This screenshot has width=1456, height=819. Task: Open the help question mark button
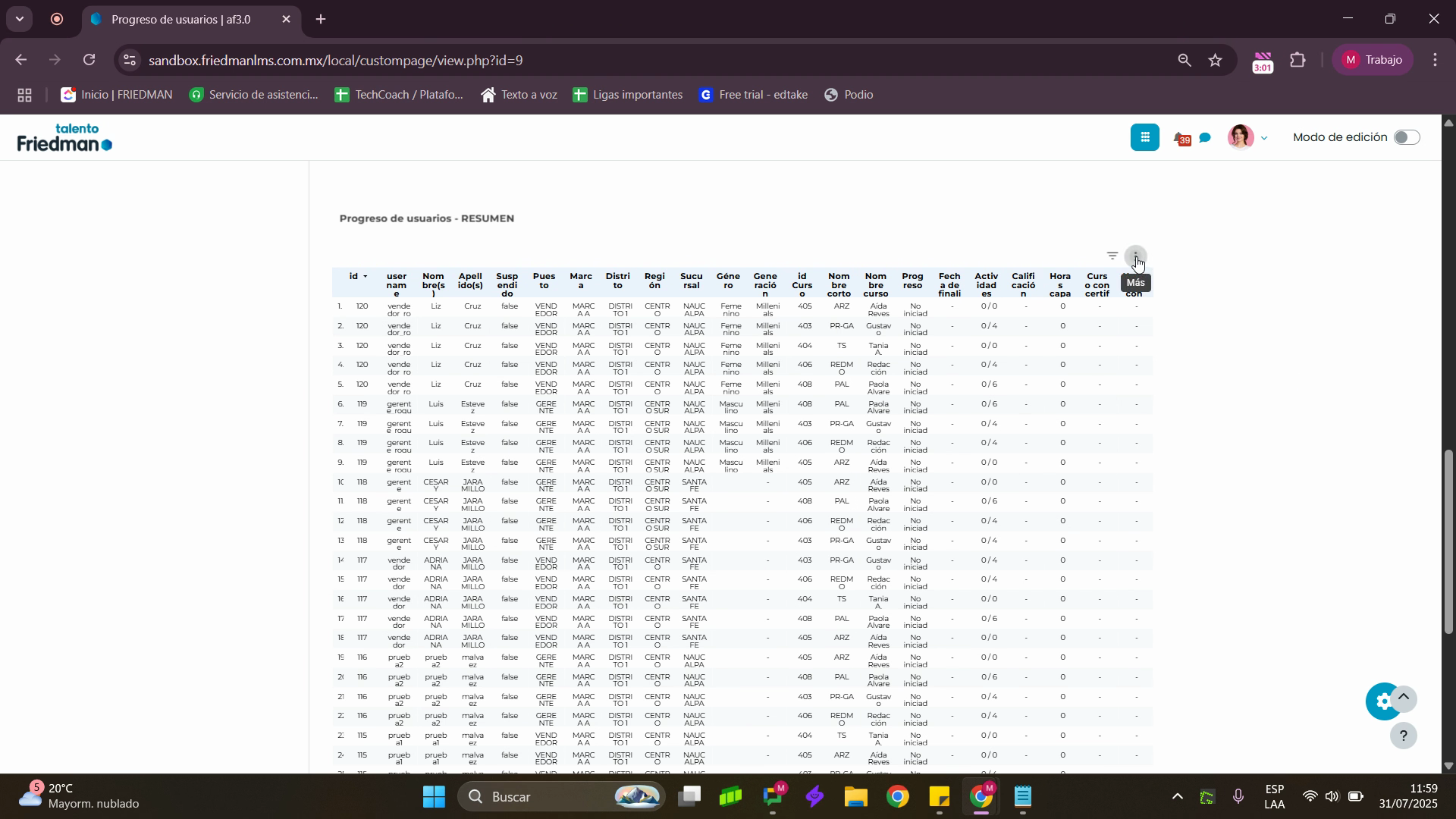1403,736
